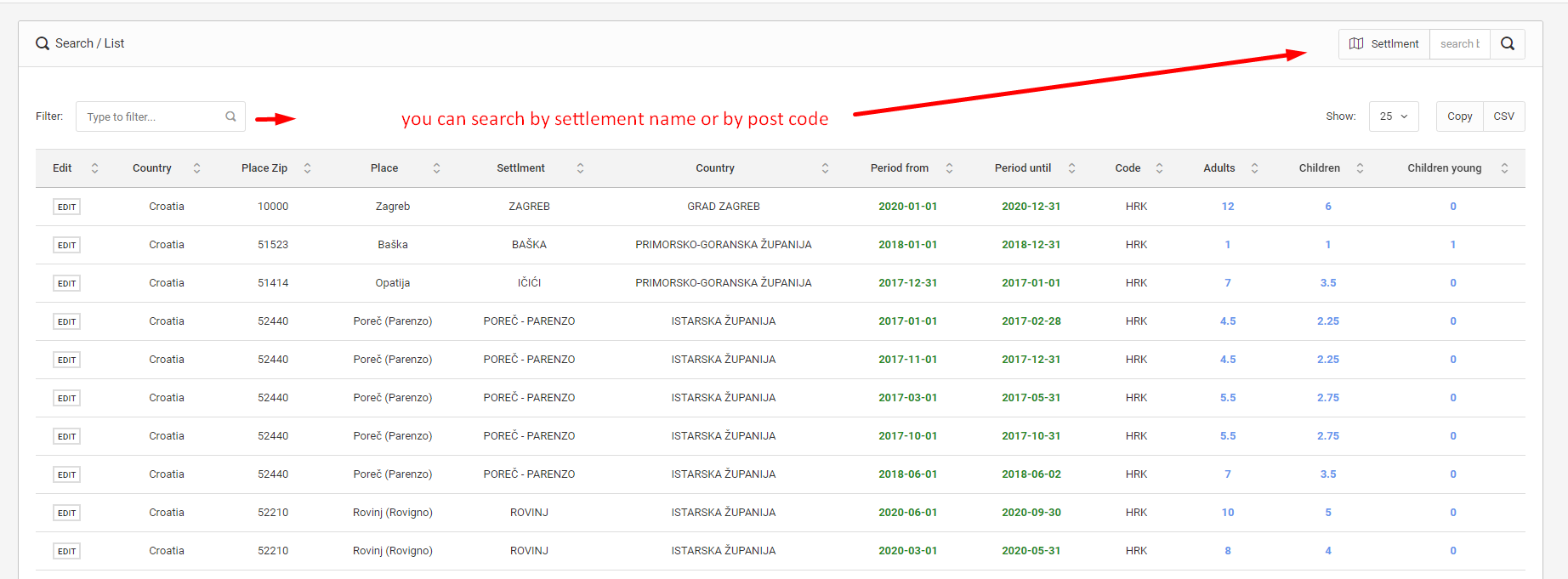Click the search magnifier button at top right
Viewport: 1568px width, 579px height.
pyautogui.click(x=1507, y=44)
